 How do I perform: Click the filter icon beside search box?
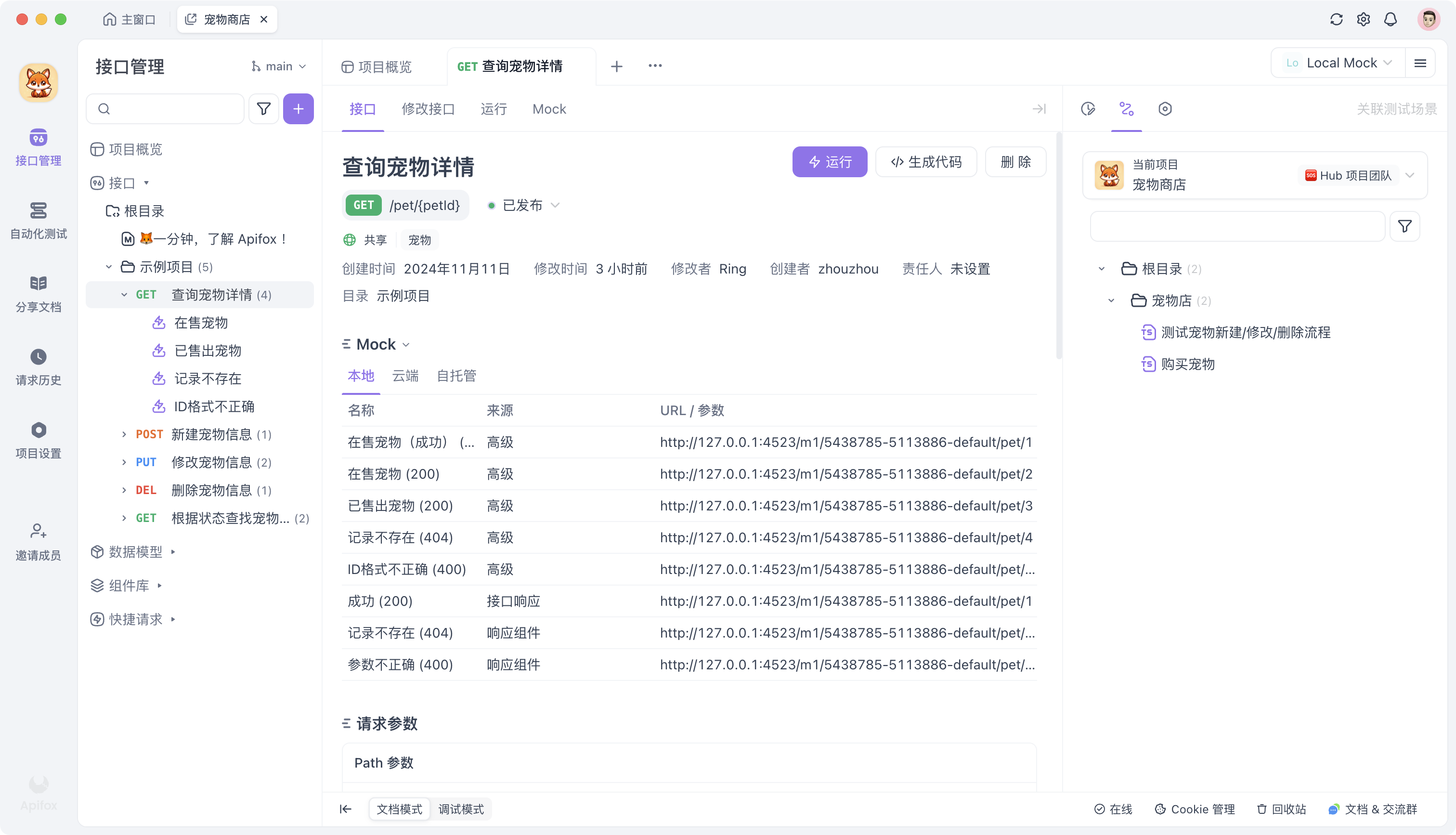[x=264, y=109]
